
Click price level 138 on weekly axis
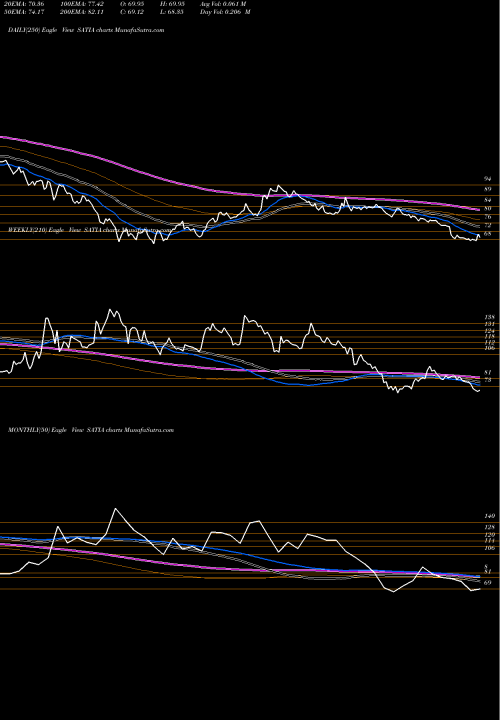(489, 317)
